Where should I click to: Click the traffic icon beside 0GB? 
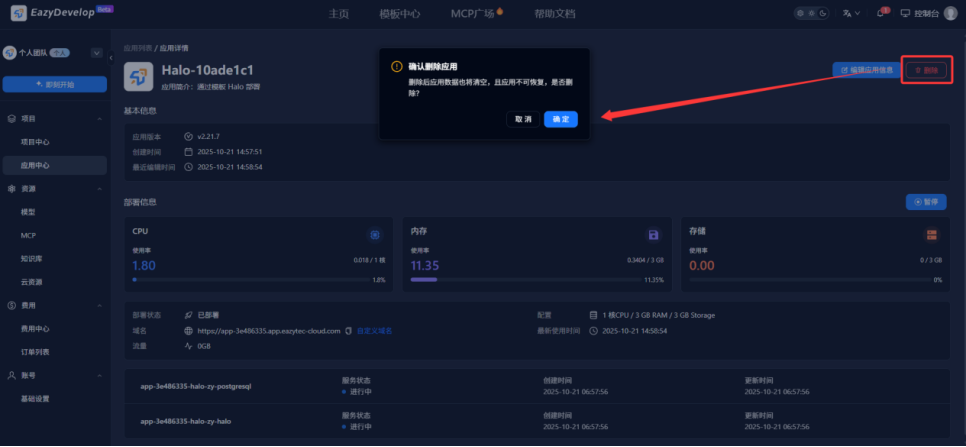coord(189,346)
